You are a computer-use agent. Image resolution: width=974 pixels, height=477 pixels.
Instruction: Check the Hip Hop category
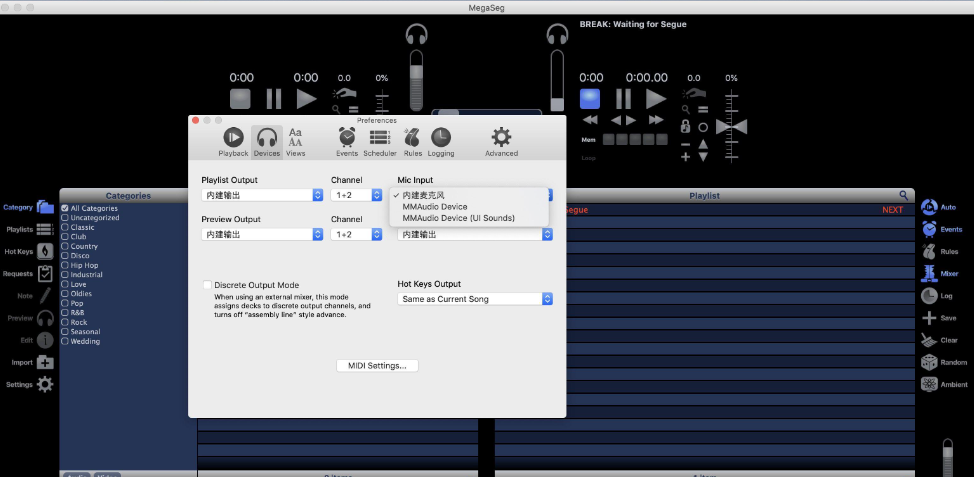(x=65, y=265)
